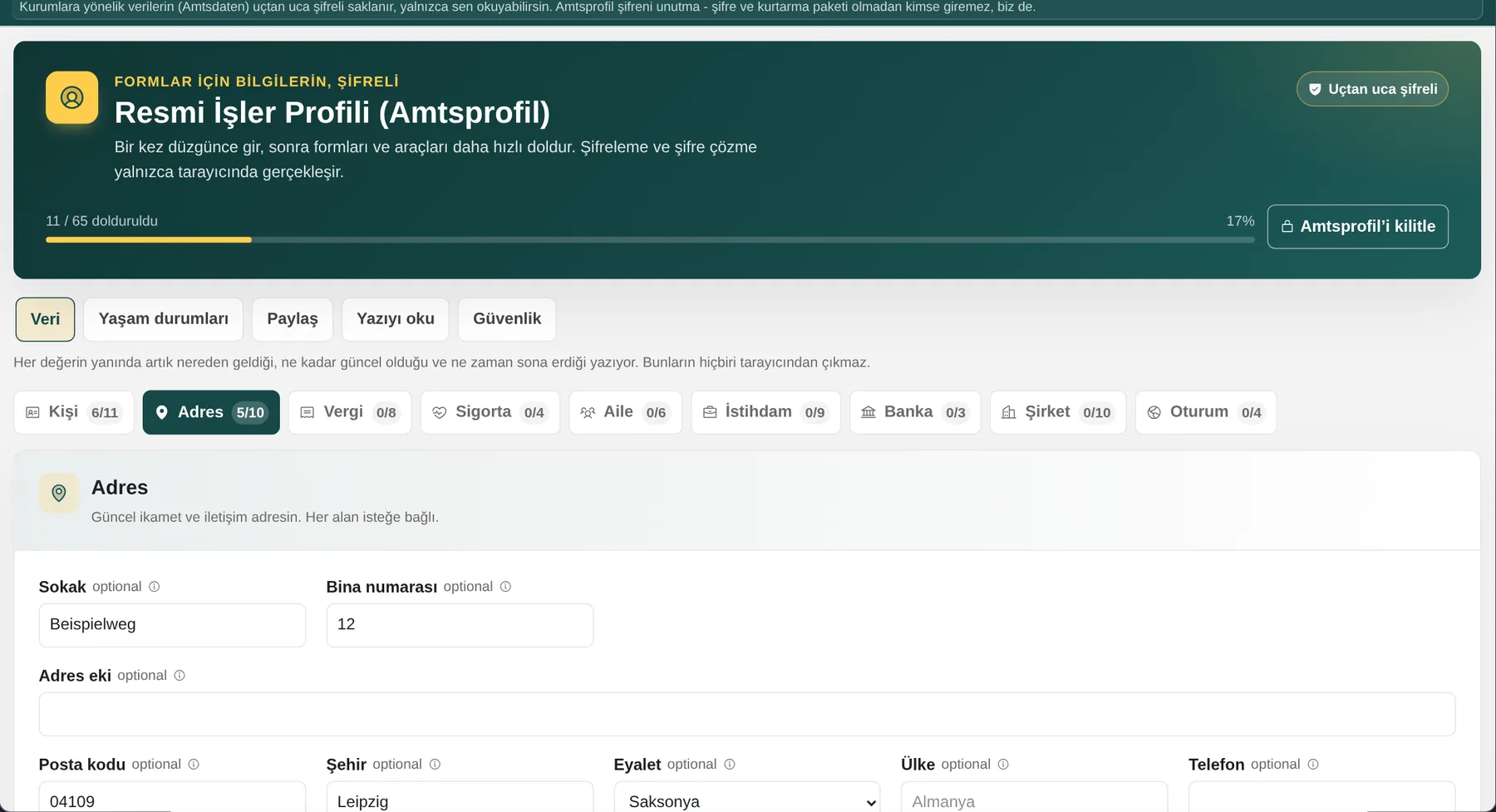
Task: Click info icon next to Telefon
Action: (1313, 765)
